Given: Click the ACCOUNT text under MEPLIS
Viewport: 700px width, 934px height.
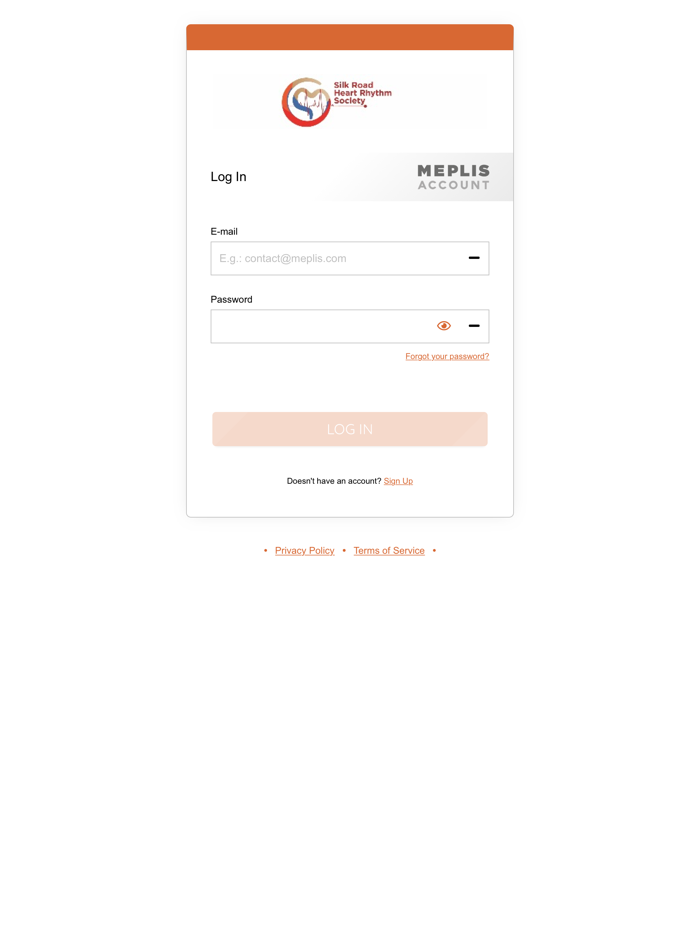Looking at the screenshot, I should point(453,185).
